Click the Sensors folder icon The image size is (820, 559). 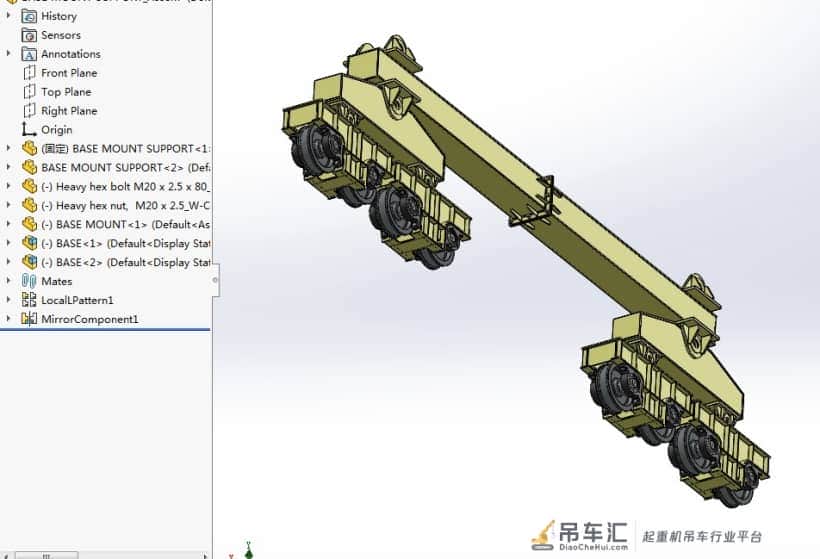point(29,35)
